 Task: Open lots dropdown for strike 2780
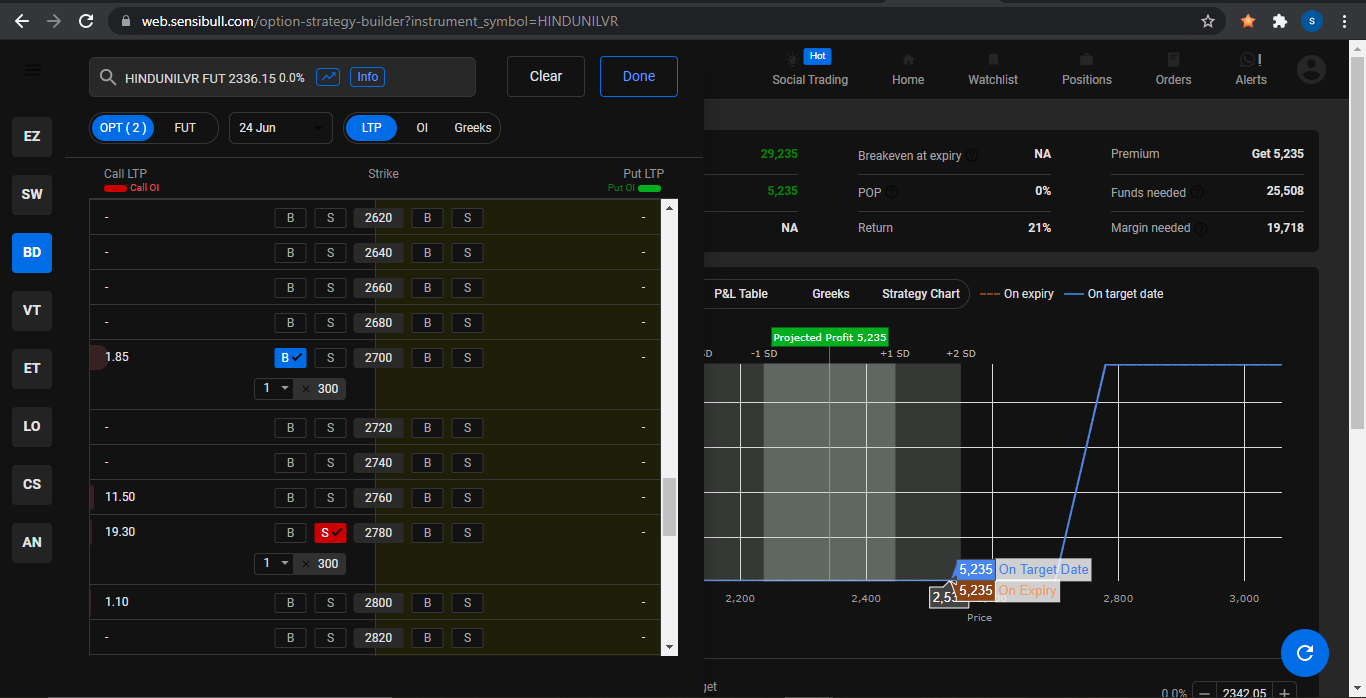(274, 564)
